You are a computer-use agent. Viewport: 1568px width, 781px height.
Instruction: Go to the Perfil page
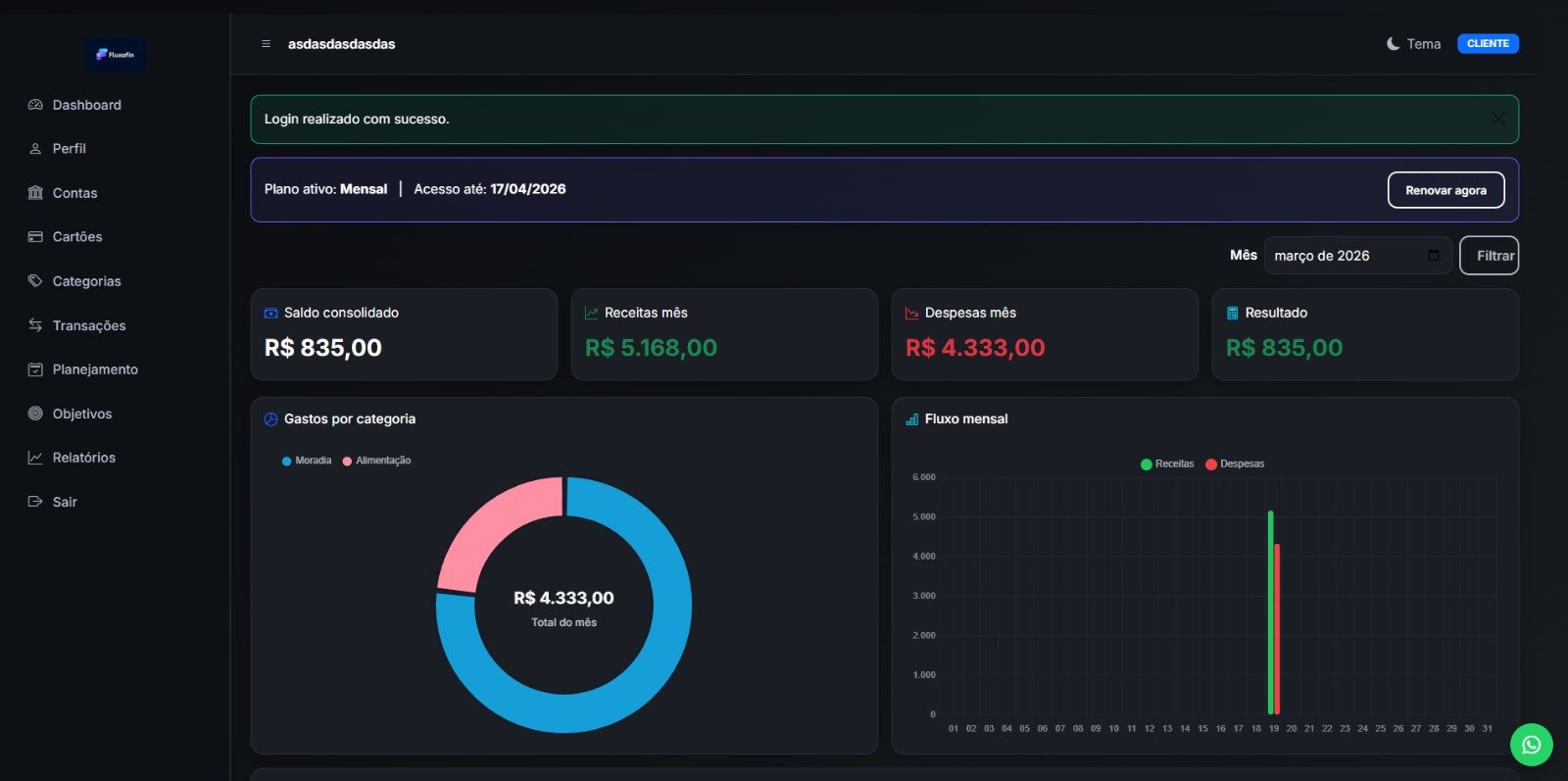[x=70, y=149]
